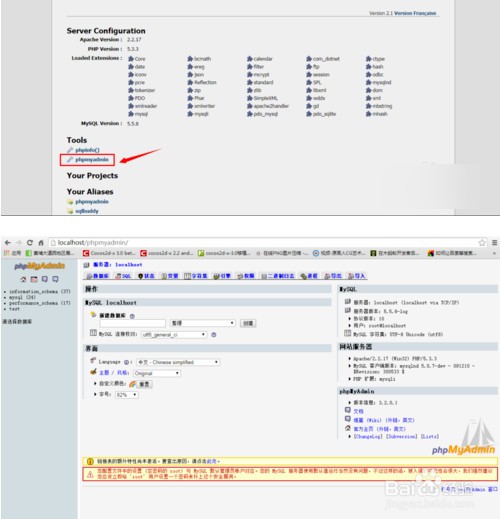Open the Databases tab

point(98,276)
